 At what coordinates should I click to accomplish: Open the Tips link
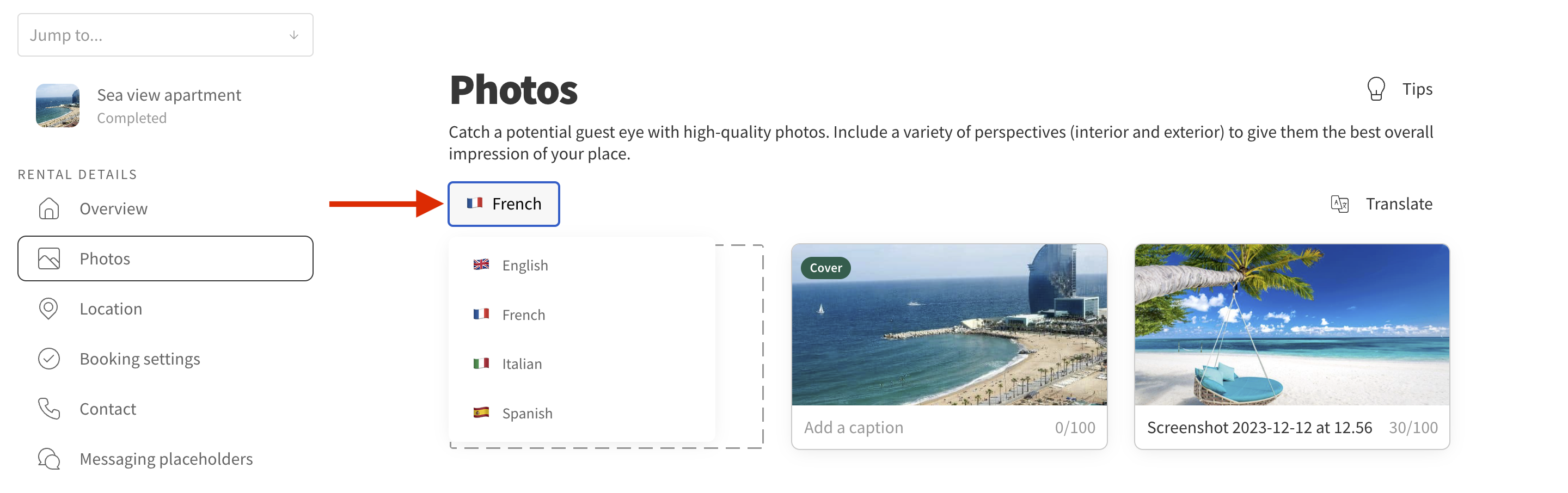click(1417, 89)
